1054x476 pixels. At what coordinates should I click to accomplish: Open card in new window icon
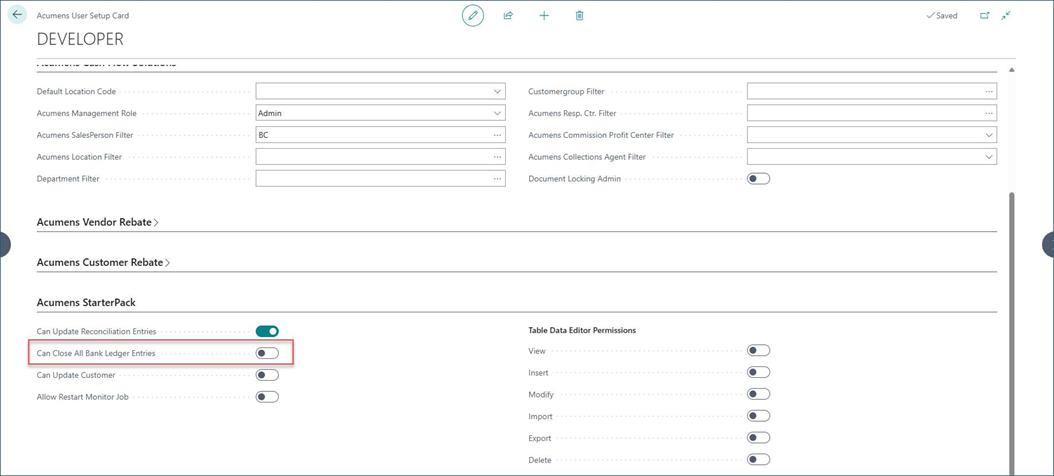coord(984,15)
